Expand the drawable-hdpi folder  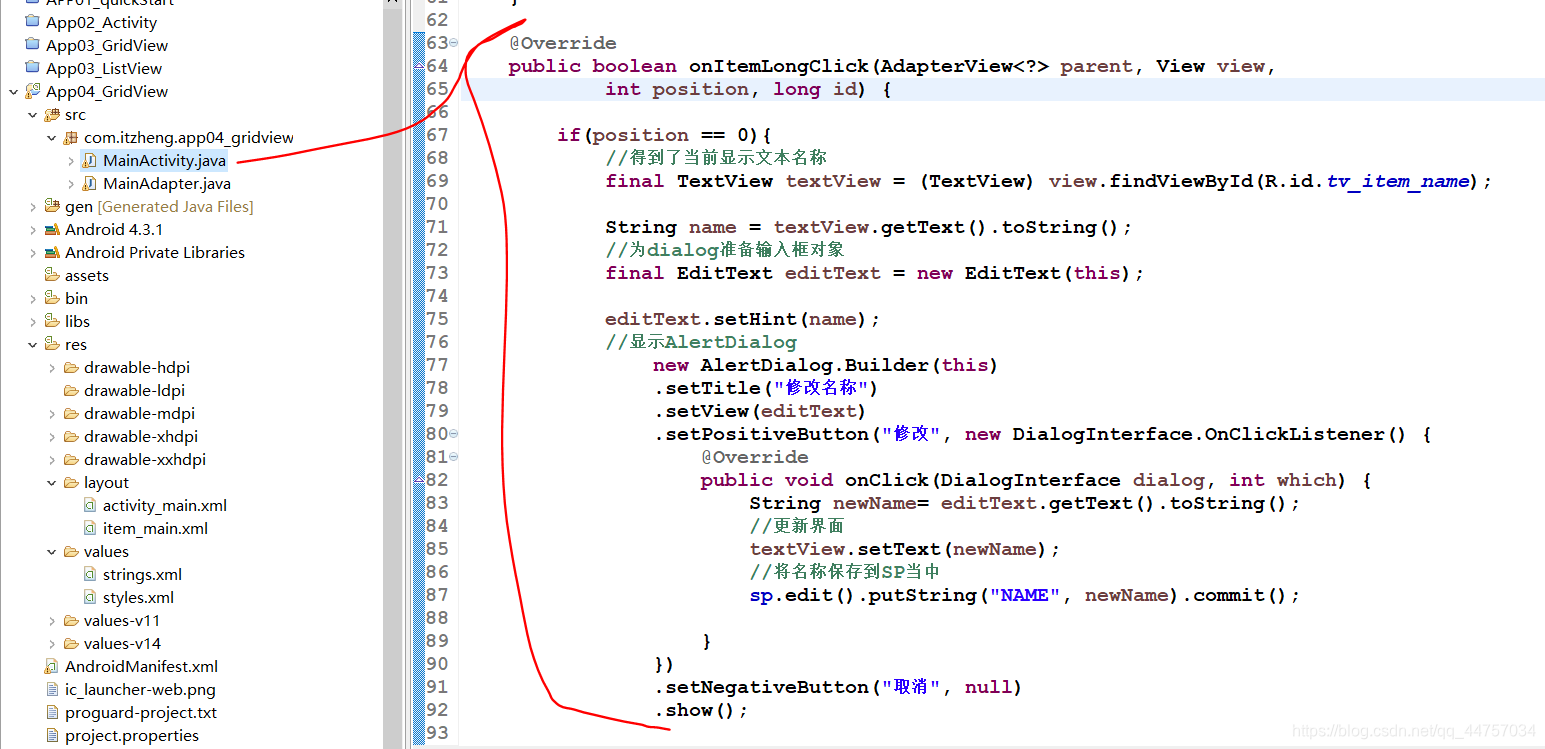pos(51,367)
